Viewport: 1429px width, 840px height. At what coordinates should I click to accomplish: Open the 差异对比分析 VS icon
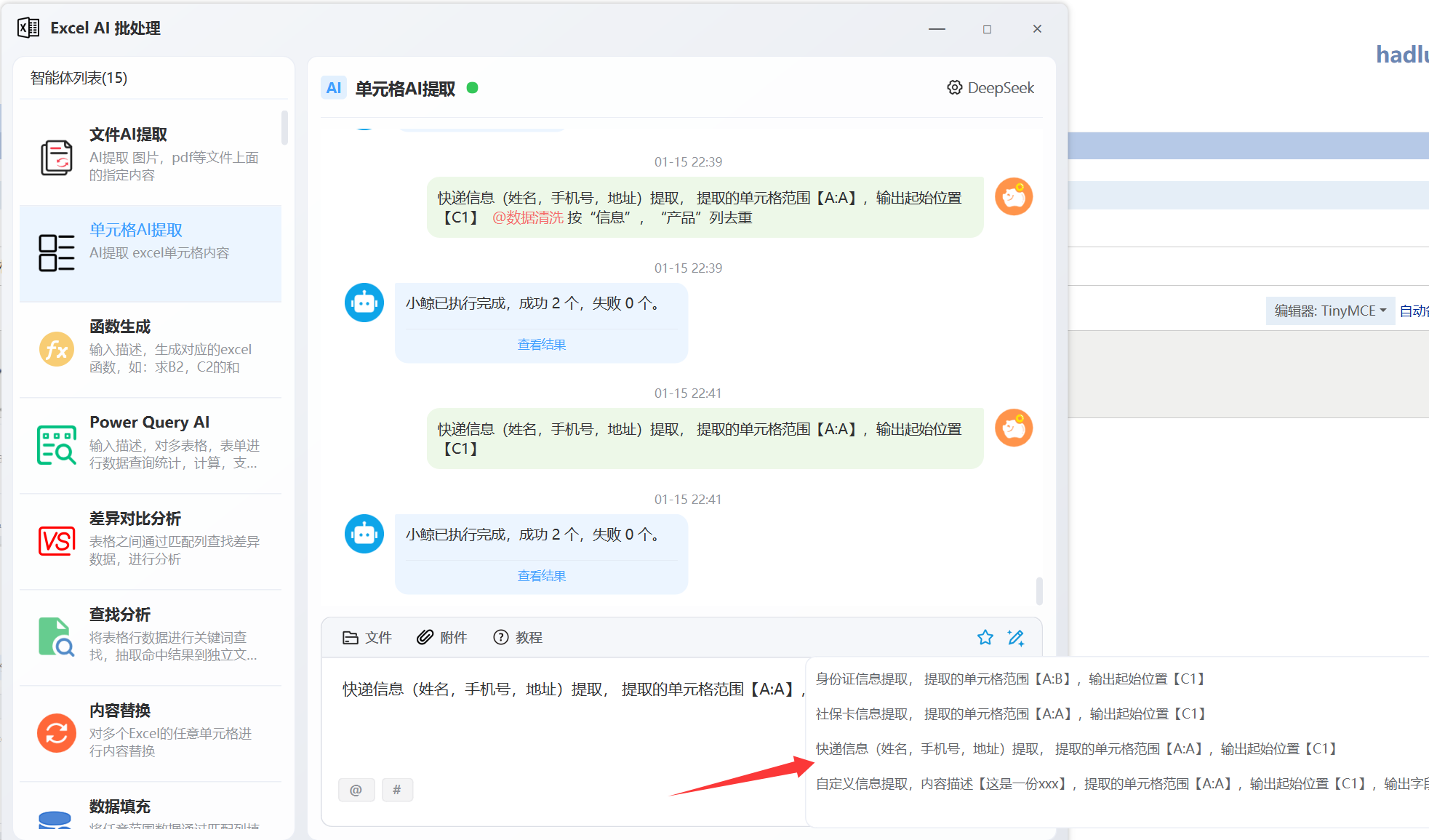click(x=57, y=541)
